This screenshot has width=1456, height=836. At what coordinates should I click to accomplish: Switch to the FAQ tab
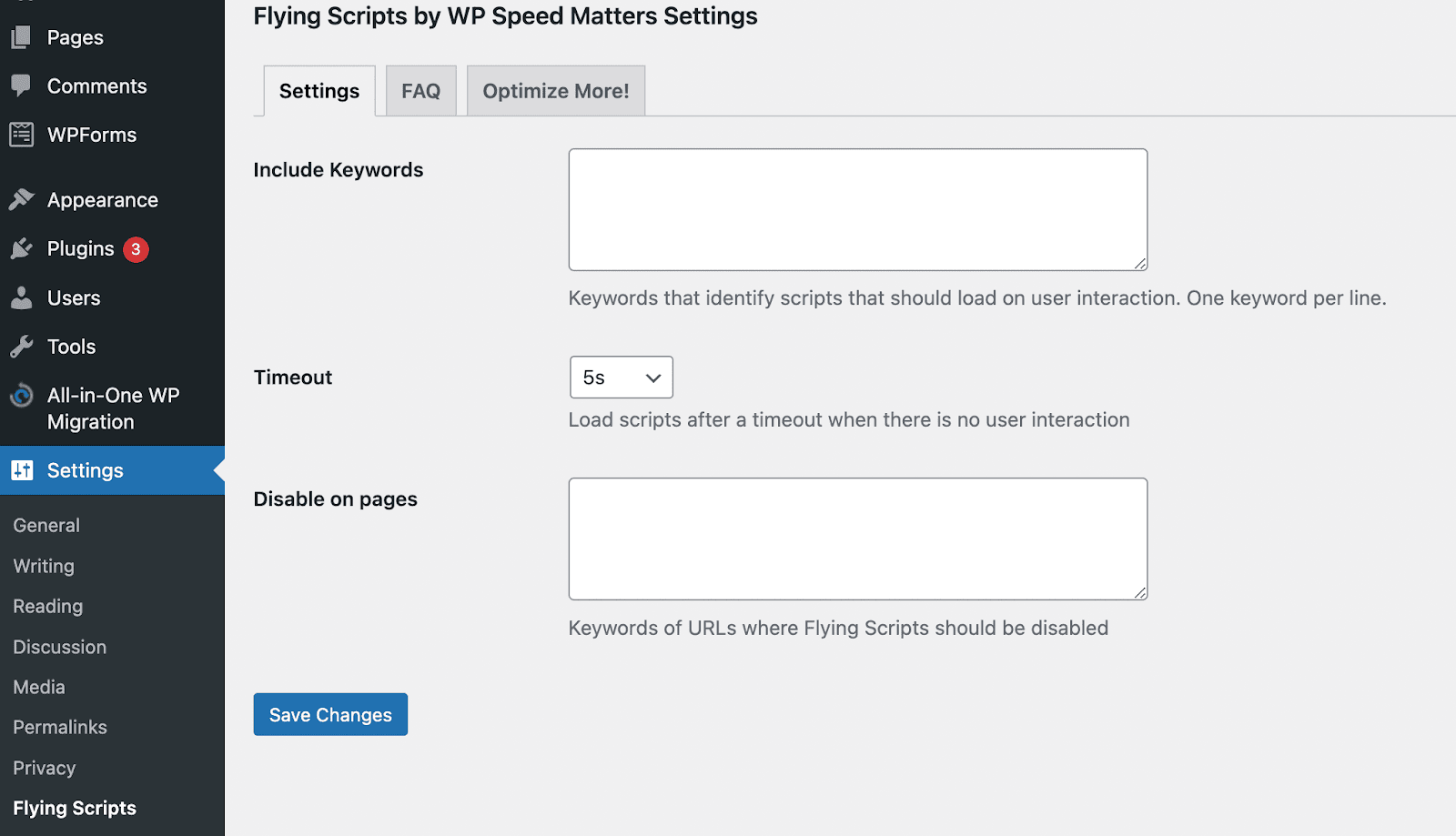420,91
